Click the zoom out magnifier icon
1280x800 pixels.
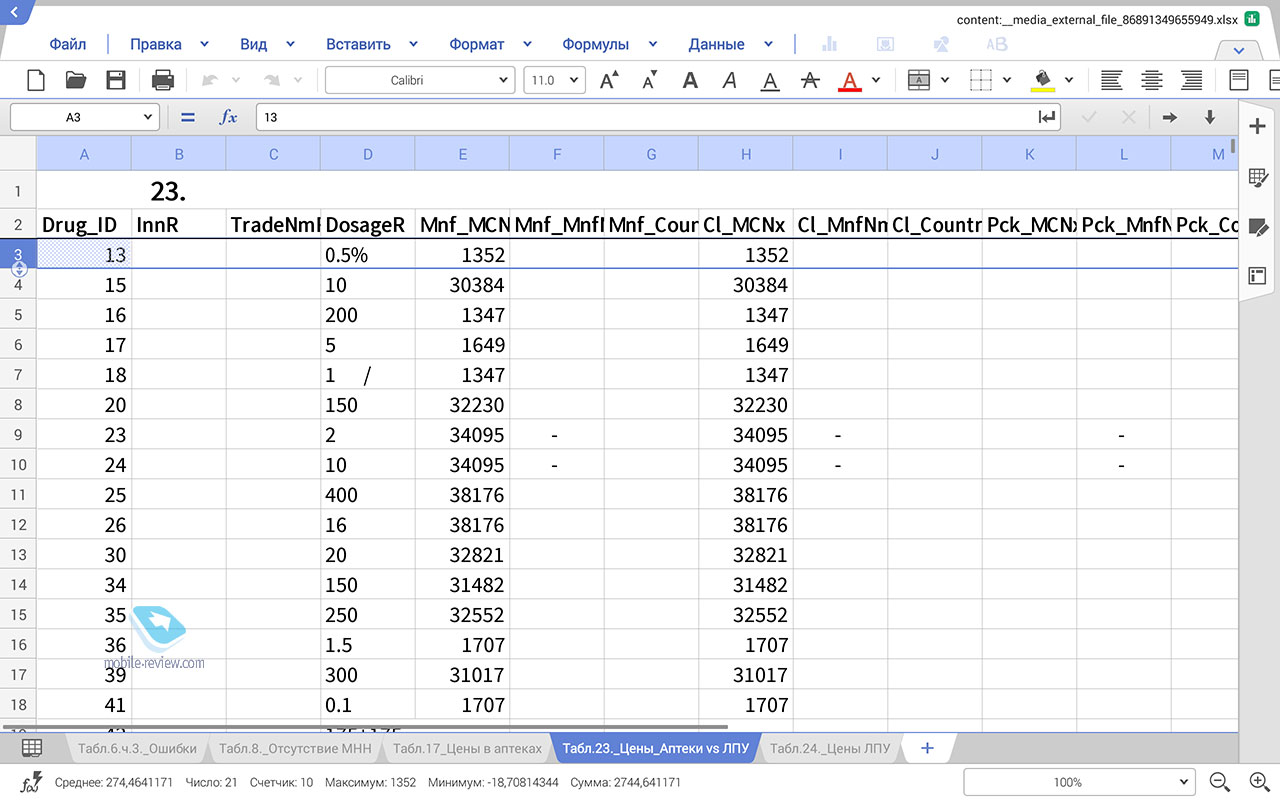point(1219,782)
